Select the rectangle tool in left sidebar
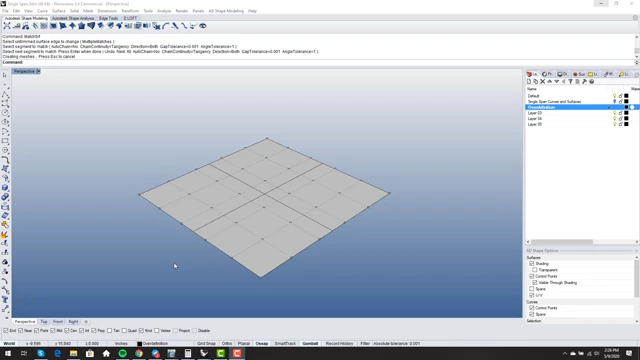Viewport: 640px width, 360px height. (5, 141)
